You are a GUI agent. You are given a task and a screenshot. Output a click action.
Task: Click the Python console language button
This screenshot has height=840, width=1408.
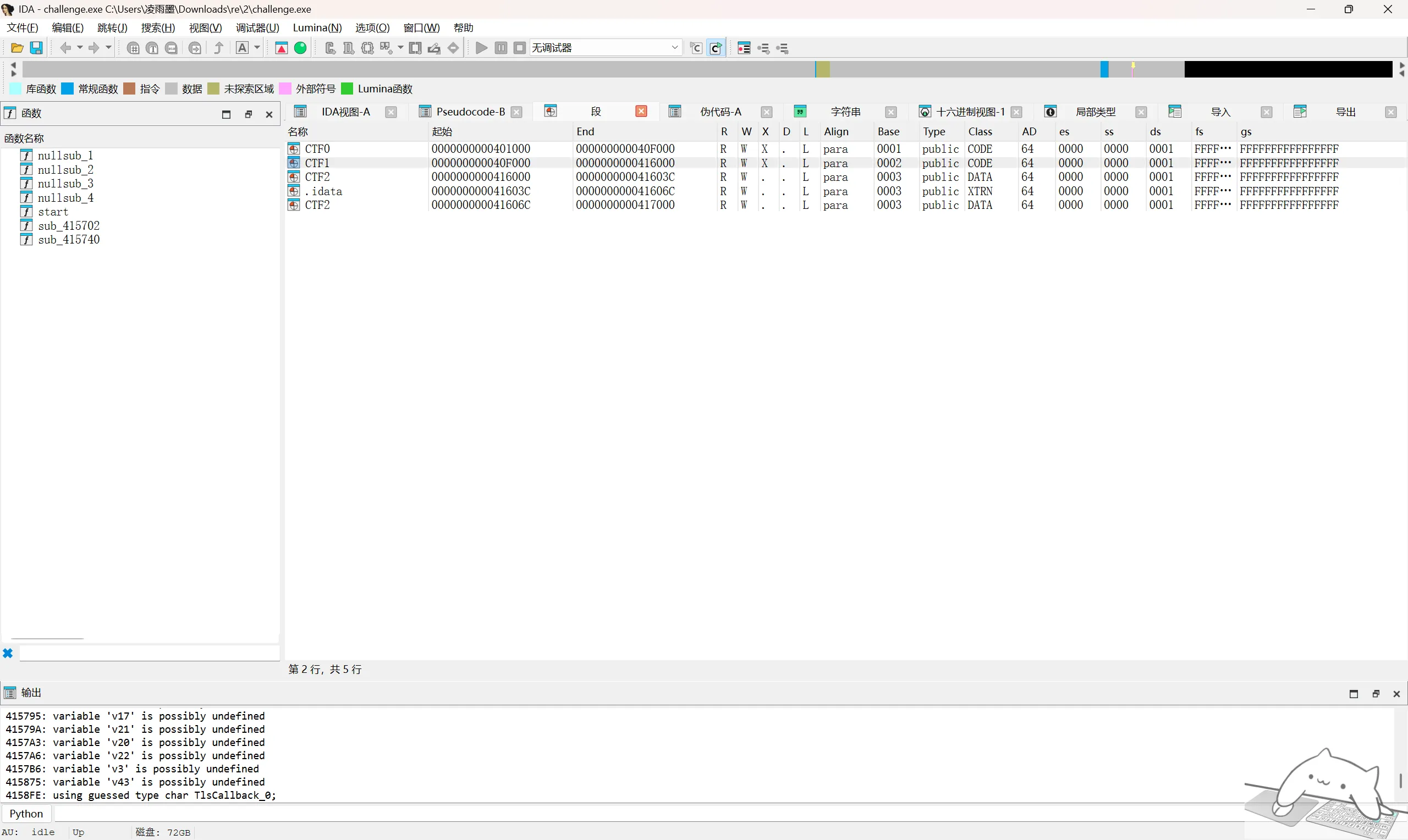[x=26, y=814]
